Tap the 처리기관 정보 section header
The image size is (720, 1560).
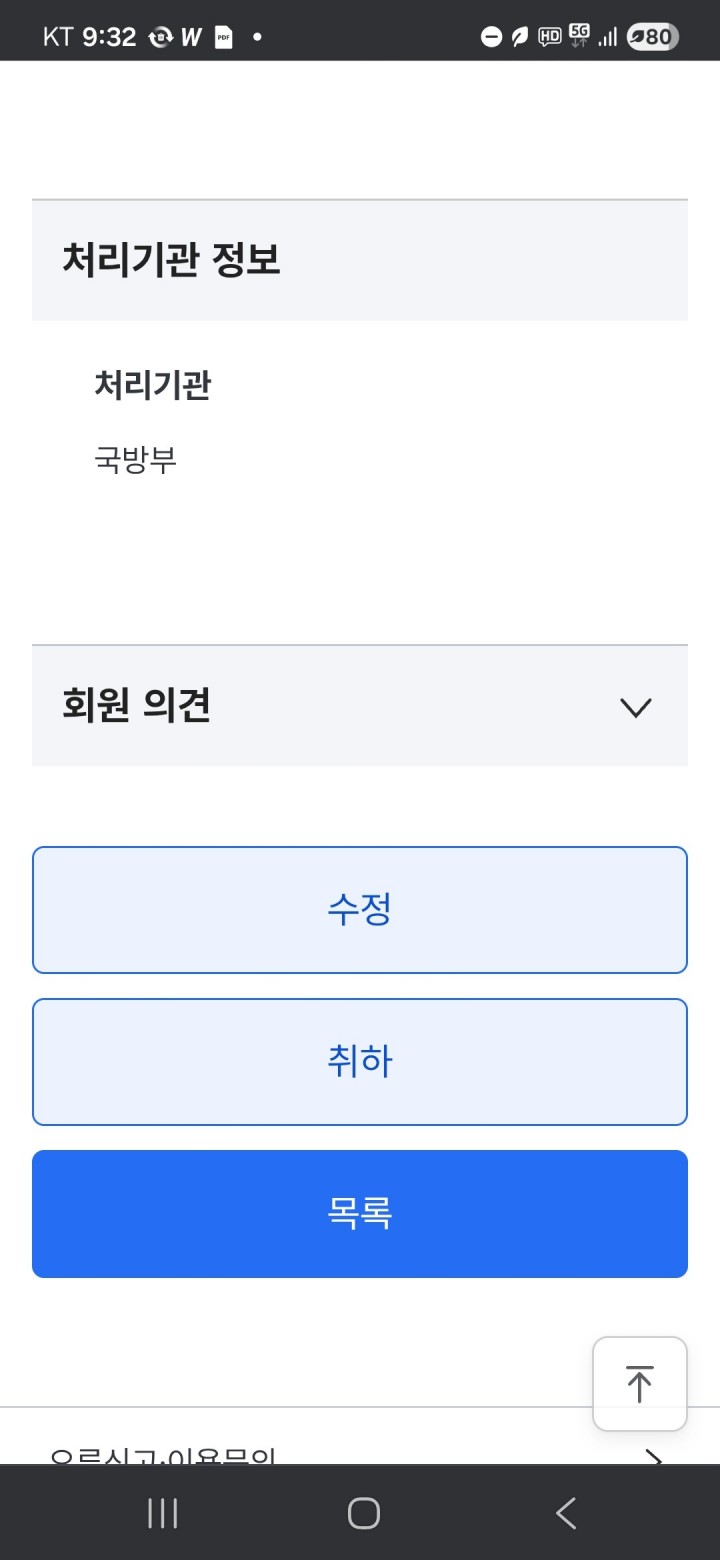pyautogui.click(x=171, y=260)
